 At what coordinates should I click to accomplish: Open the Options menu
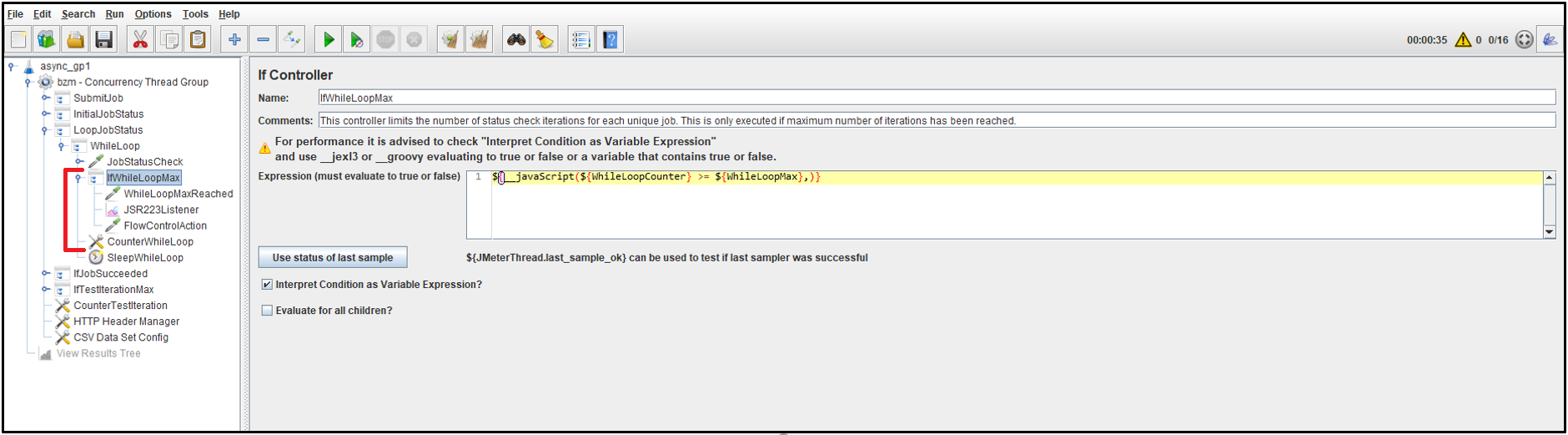(153, 14)
